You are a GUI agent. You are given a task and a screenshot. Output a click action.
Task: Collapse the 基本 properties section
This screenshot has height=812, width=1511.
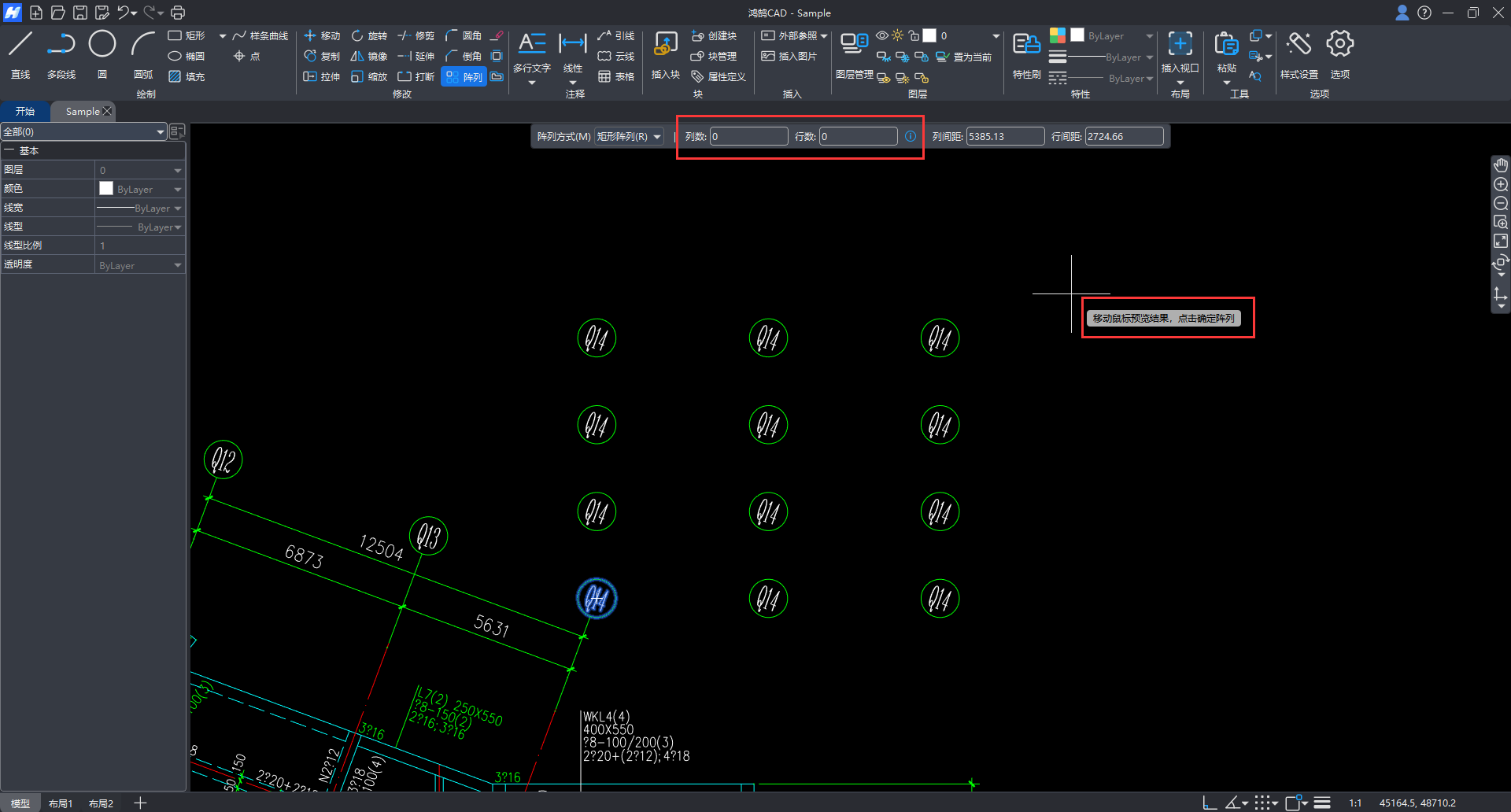(9, 151)
